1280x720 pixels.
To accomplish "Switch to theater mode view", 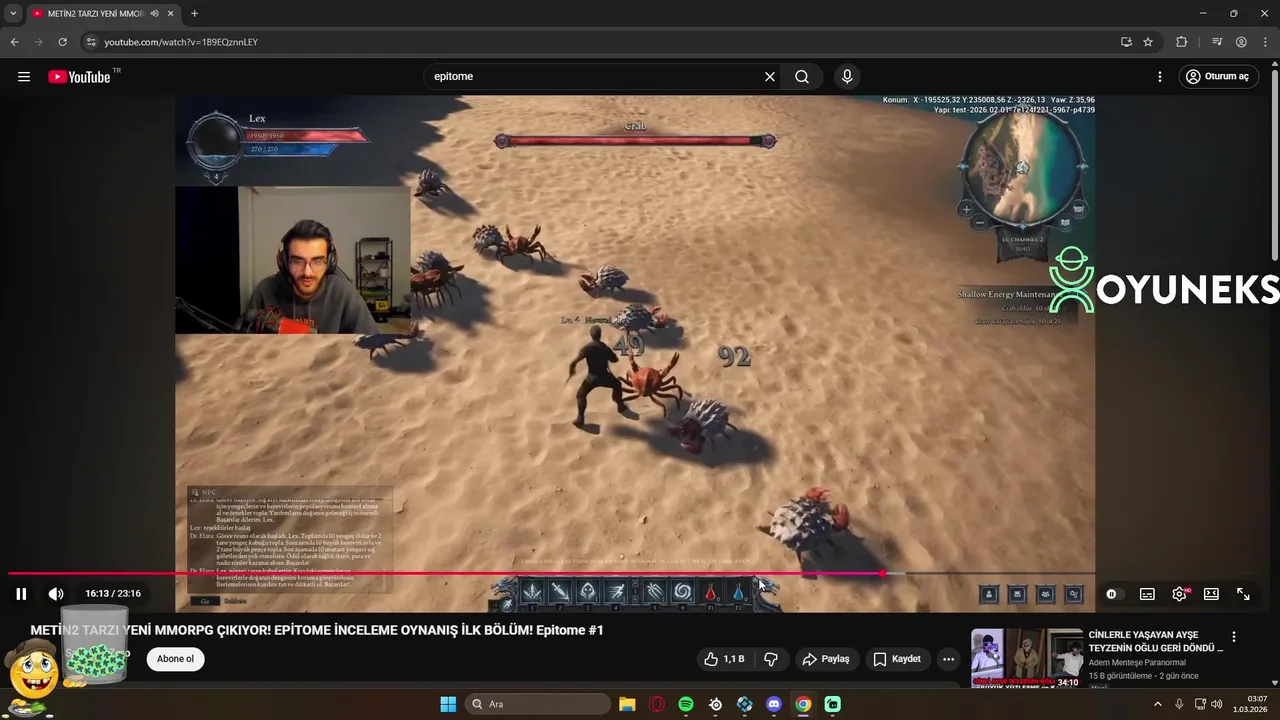I will click(1211, 594).
